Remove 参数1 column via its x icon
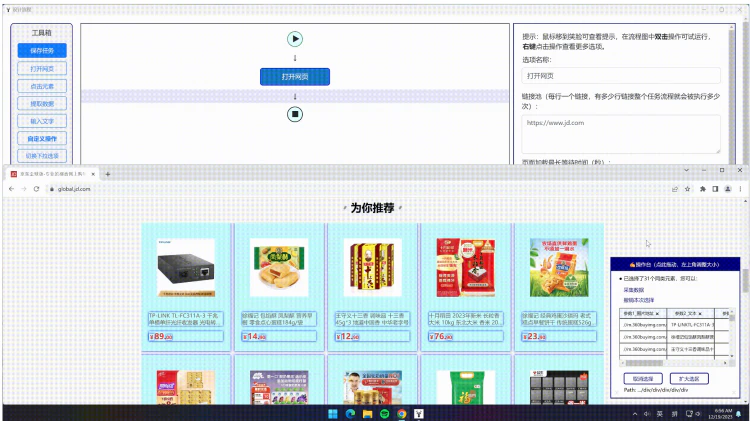Viewport: 750px width, 421px height. click(x=657, y=313)
